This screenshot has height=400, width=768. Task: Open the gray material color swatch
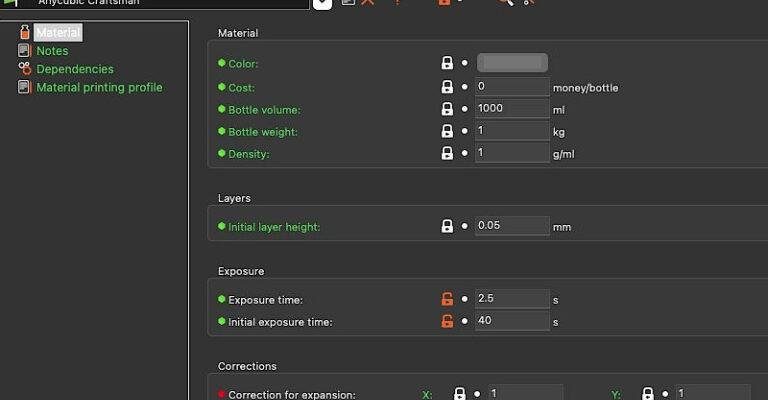[512, 63]
